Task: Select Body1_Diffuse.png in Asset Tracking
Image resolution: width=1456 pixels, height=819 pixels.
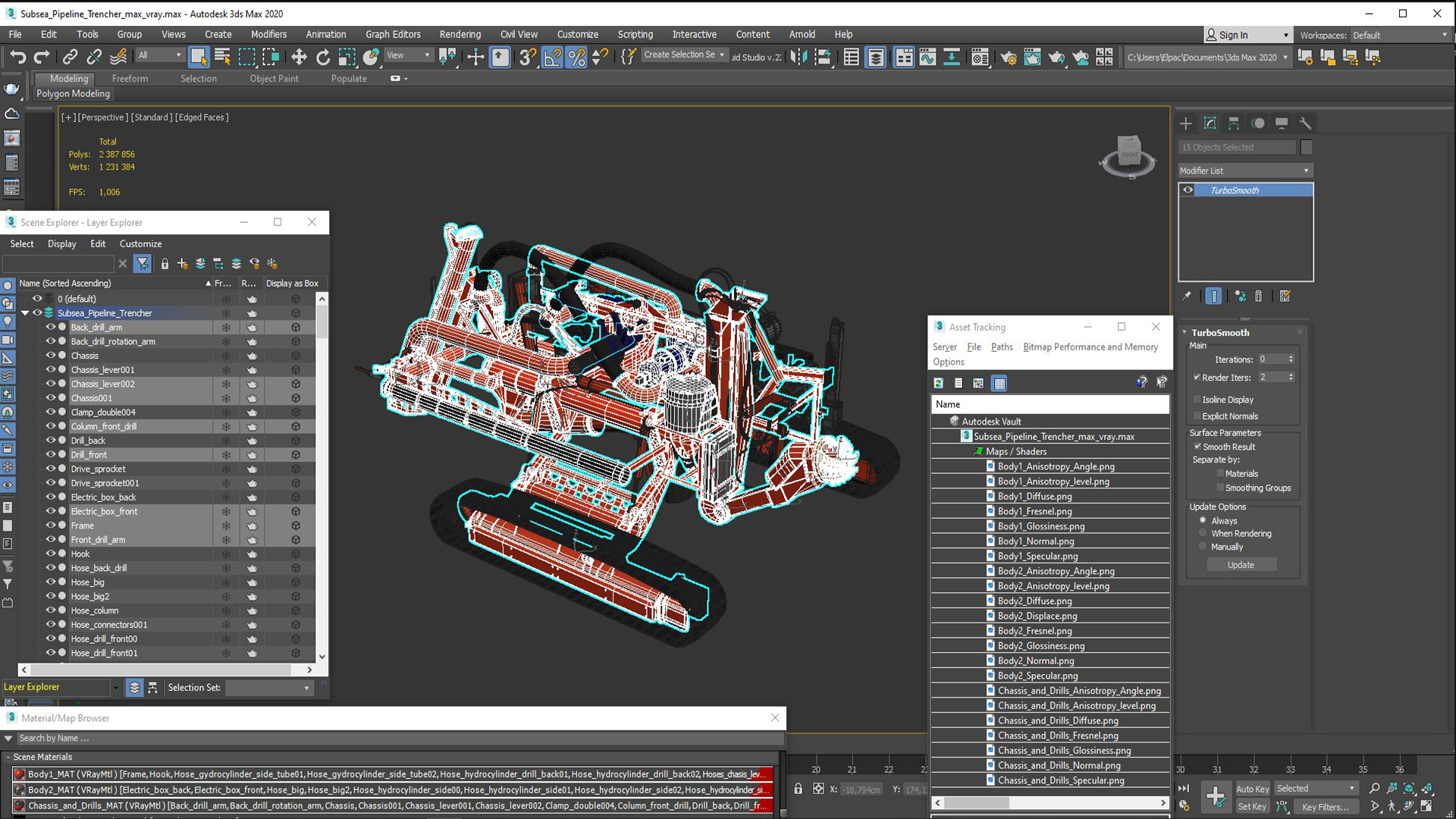Action: point(1034,497)
